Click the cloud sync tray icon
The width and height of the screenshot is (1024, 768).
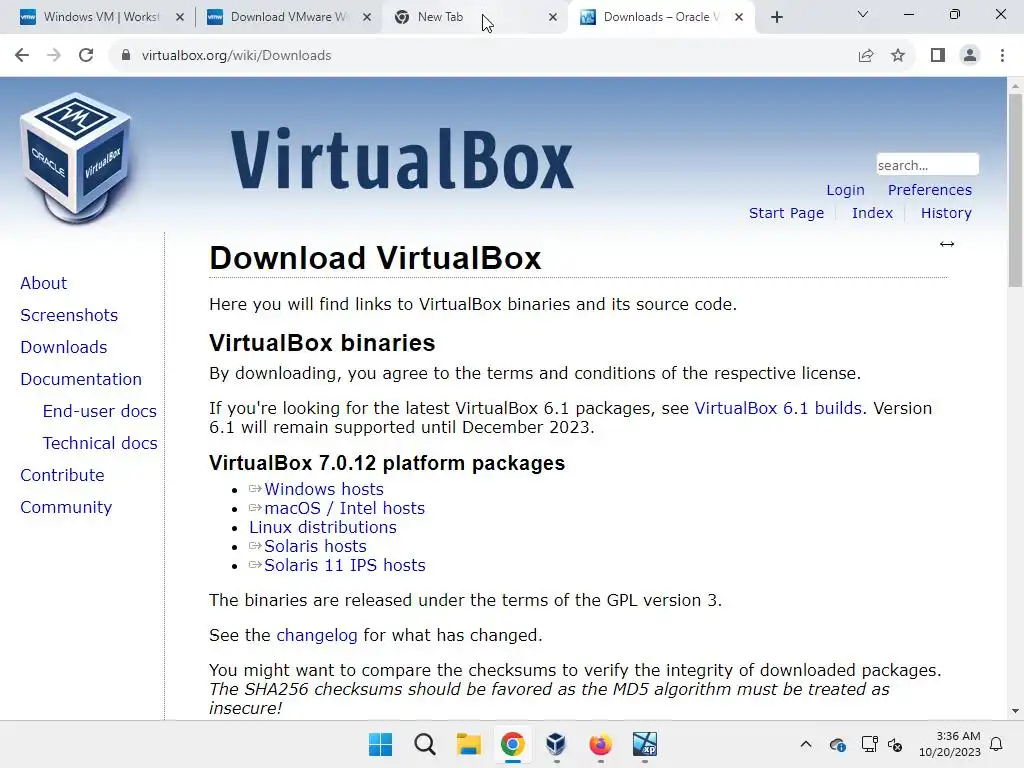tap(838, 744)
